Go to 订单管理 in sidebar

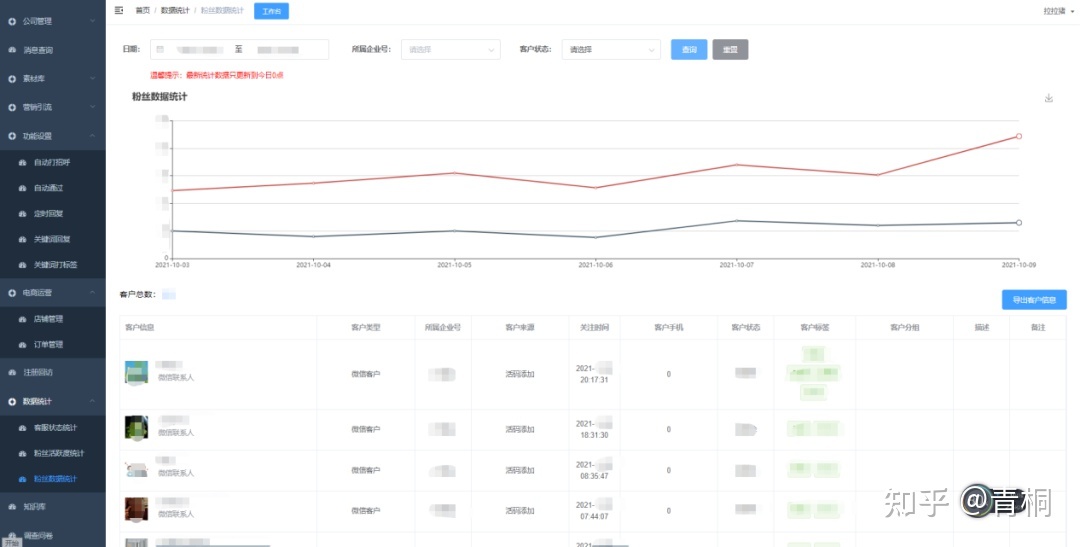pyautogui.click(x=48, y=345)
